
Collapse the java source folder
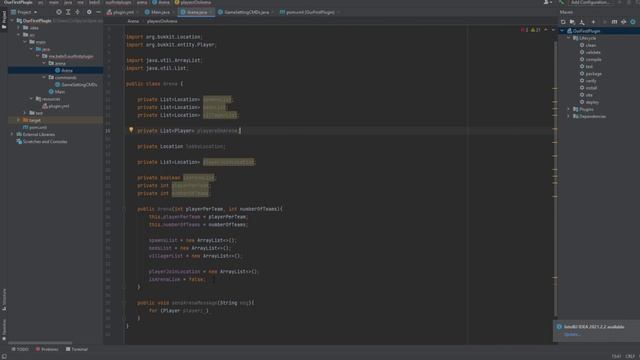tap(32, 49)
